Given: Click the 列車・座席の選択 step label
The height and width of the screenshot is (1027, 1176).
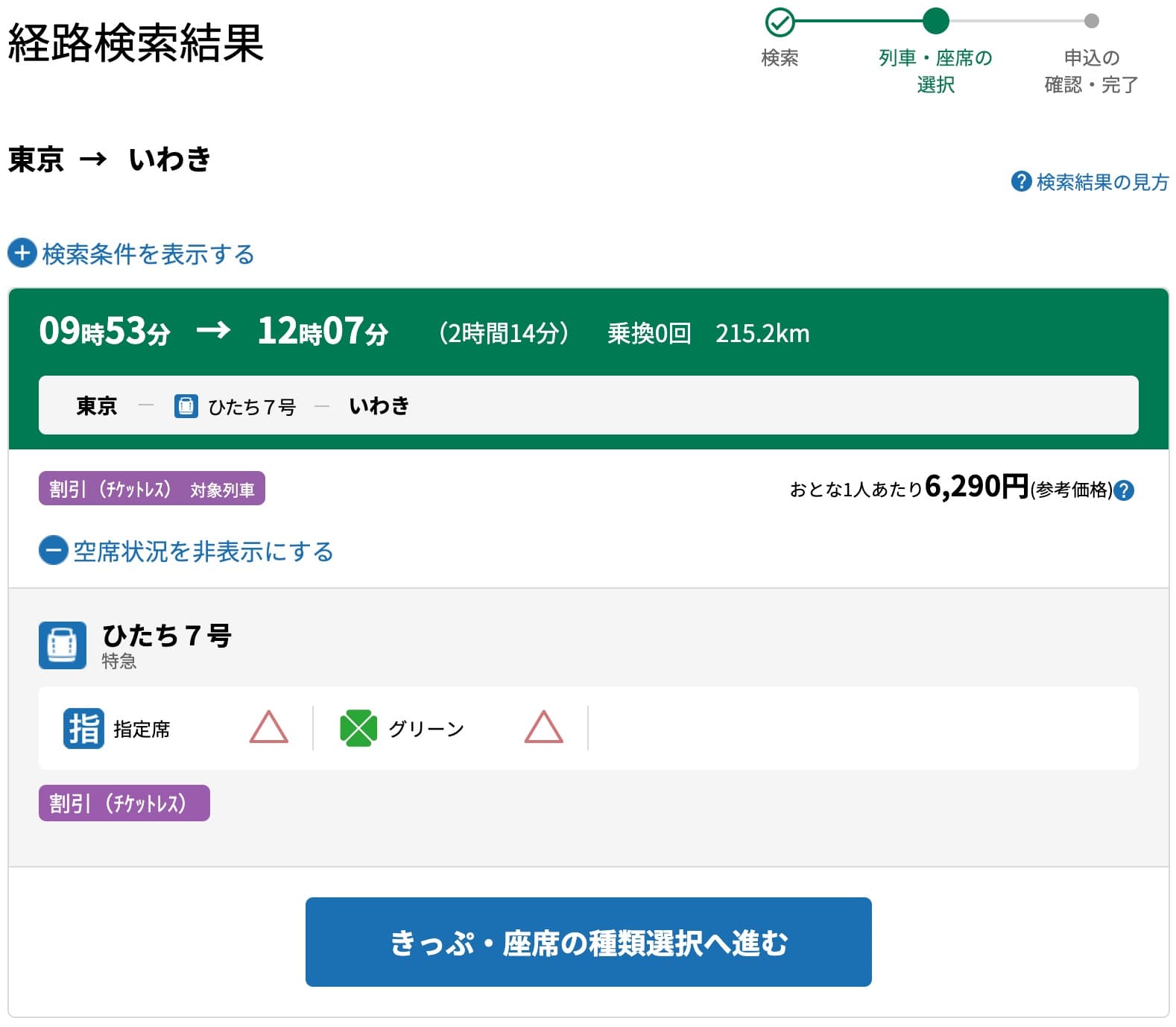Looking at the screenshot, I should point(935,71).
